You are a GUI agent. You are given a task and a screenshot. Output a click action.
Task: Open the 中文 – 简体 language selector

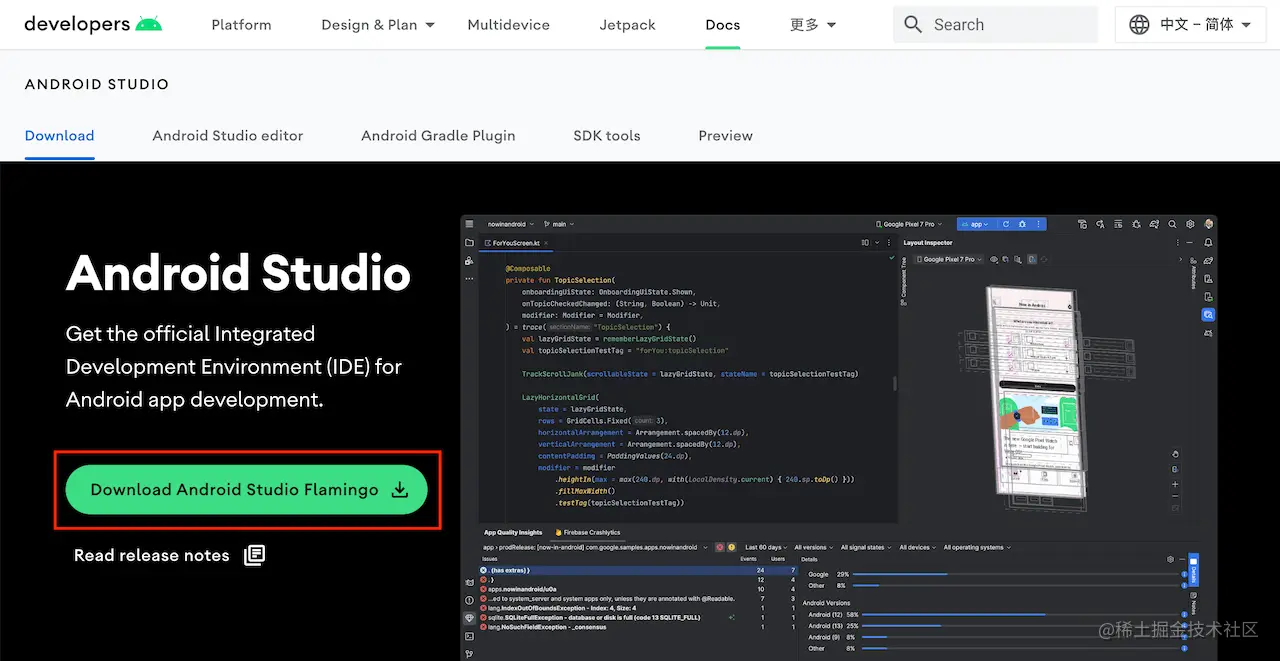click(x=1190, y=25)
